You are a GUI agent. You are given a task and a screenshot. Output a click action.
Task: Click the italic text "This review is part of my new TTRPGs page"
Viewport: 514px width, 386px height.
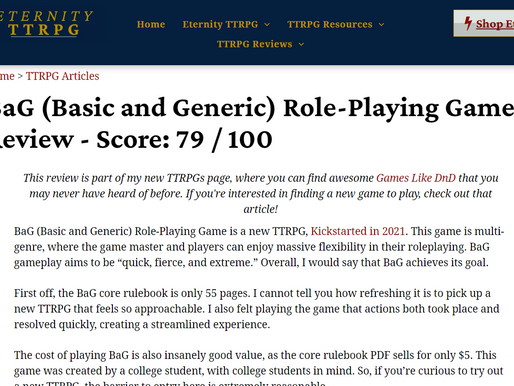point(127,178)
